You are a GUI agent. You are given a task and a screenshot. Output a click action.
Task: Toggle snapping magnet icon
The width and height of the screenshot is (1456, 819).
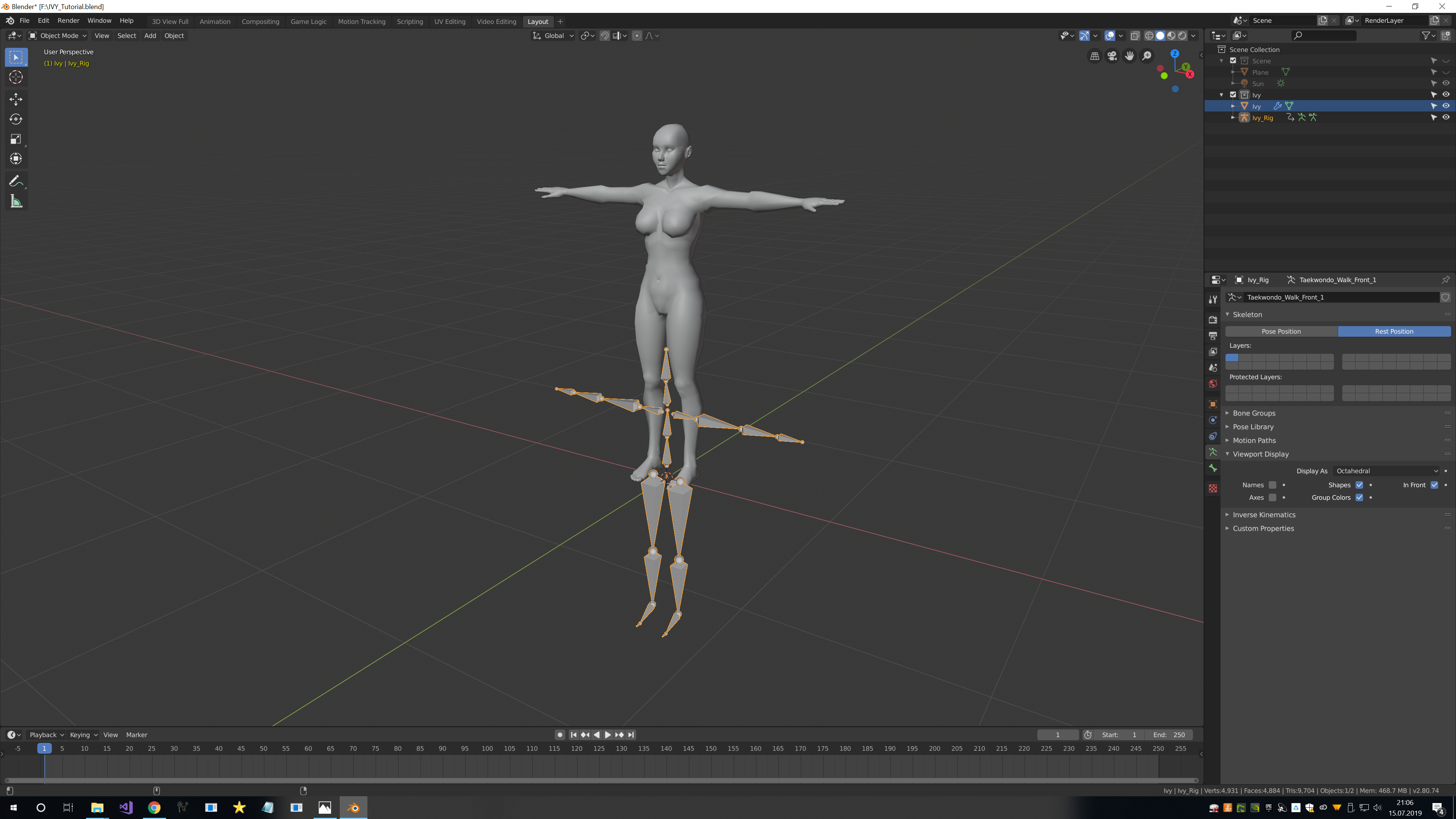click(605, 36)
